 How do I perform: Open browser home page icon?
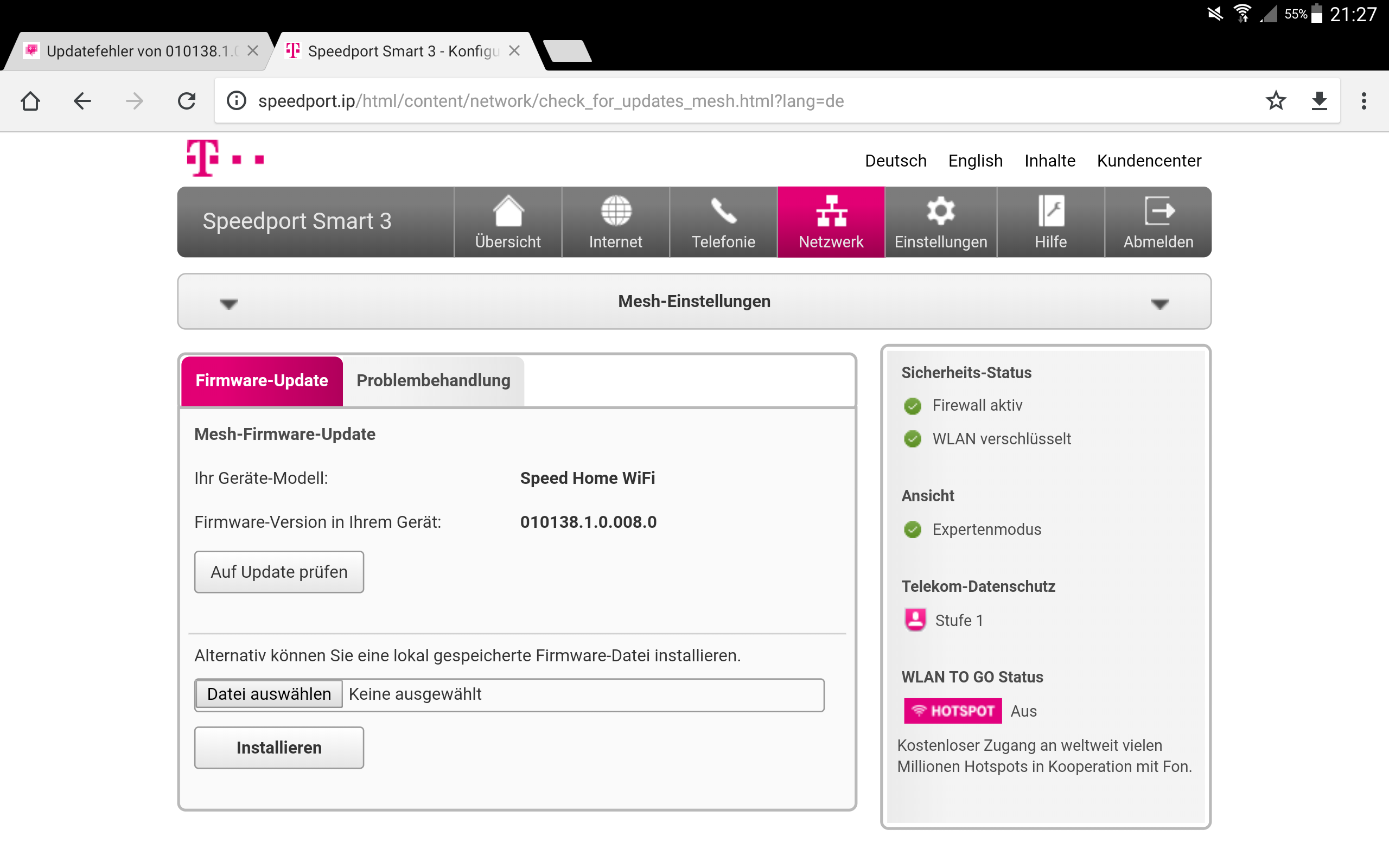pos(30,101)
